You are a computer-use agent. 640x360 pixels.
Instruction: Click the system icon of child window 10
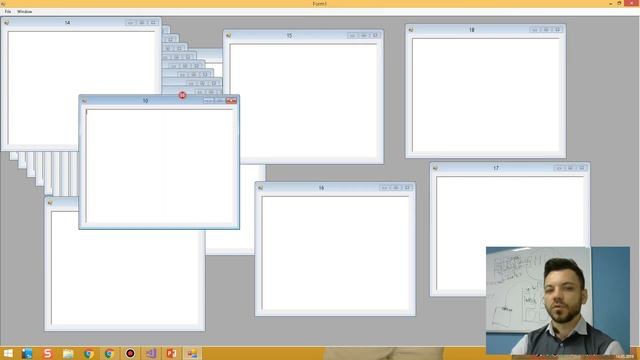pos(84,100)
